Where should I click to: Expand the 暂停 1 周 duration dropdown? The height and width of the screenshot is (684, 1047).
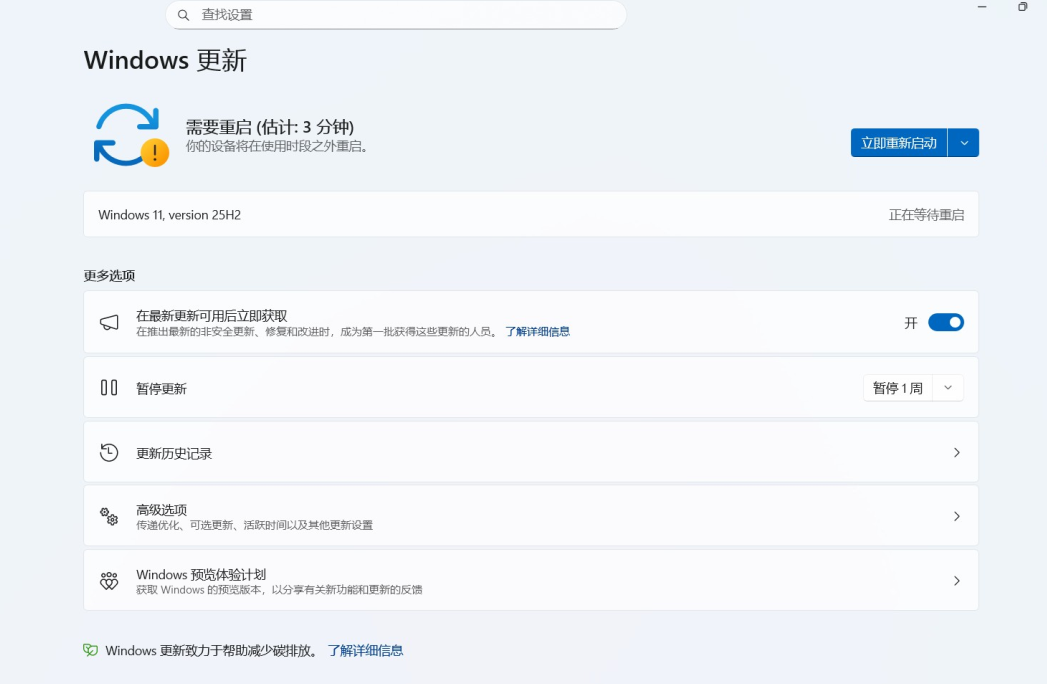948,387
